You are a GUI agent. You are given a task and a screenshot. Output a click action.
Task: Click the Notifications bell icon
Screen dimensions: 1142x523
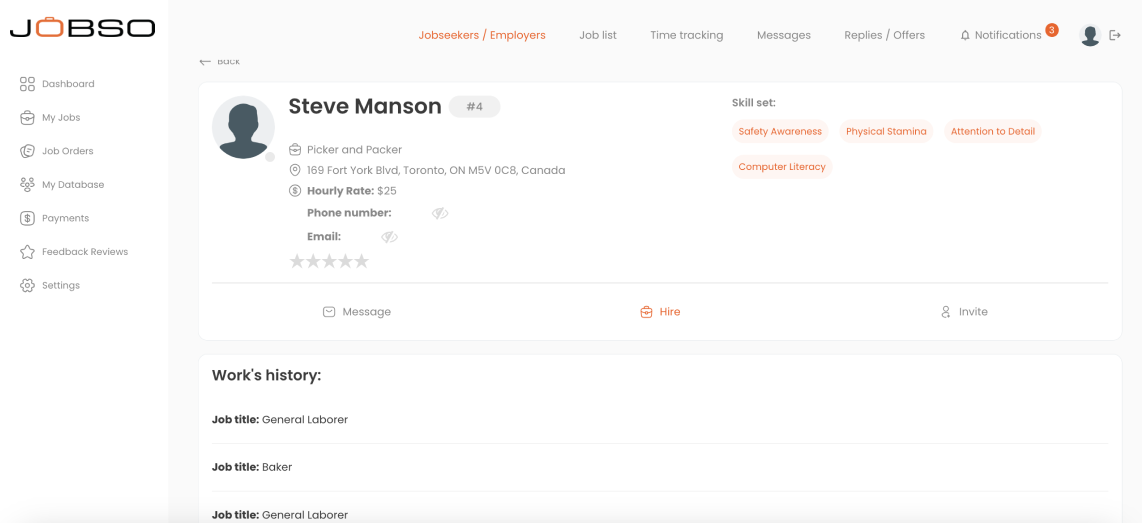tap(965, 35)
